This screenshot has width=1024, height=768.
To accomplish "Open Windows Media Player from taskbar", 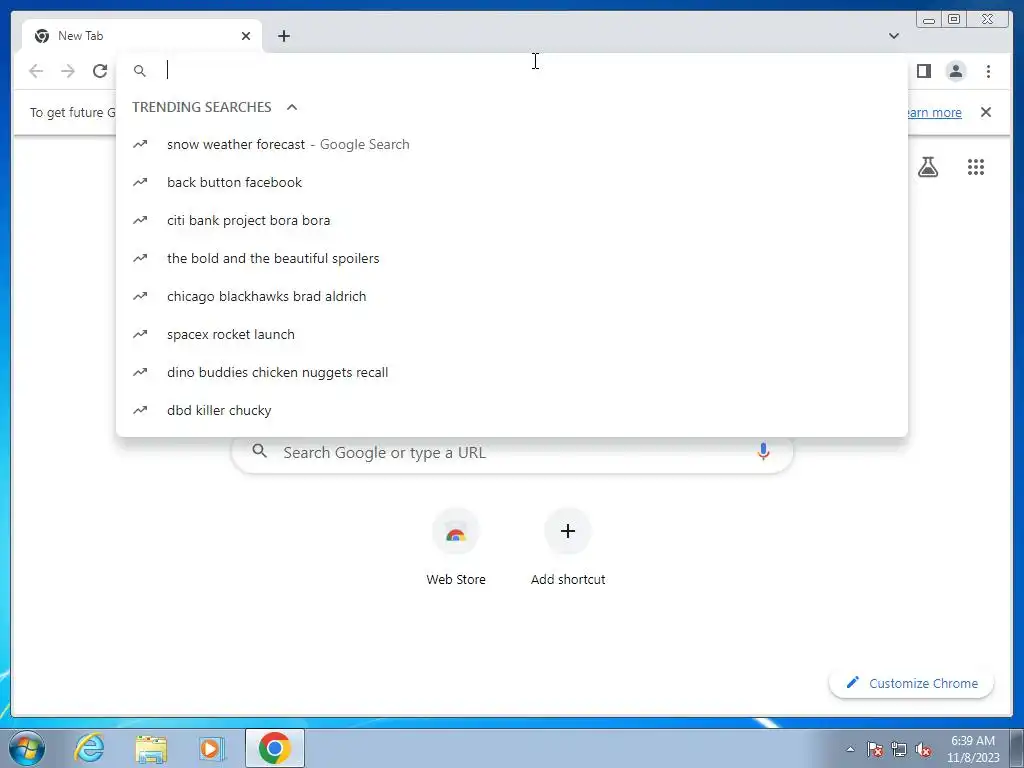I will (212, 748).
